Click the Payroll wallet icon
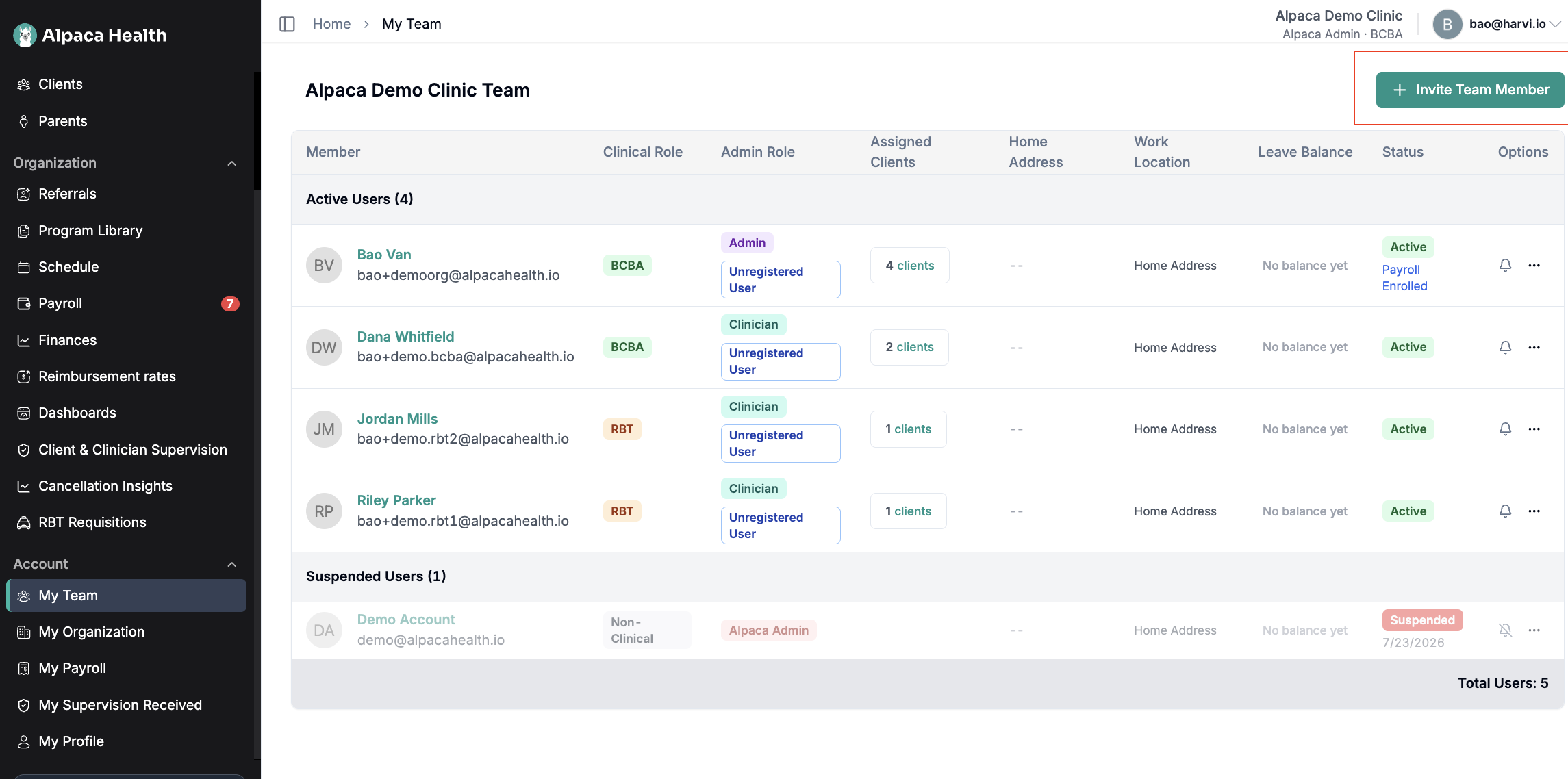Viewport: 1568px width, 779px height. pos(24,303)
